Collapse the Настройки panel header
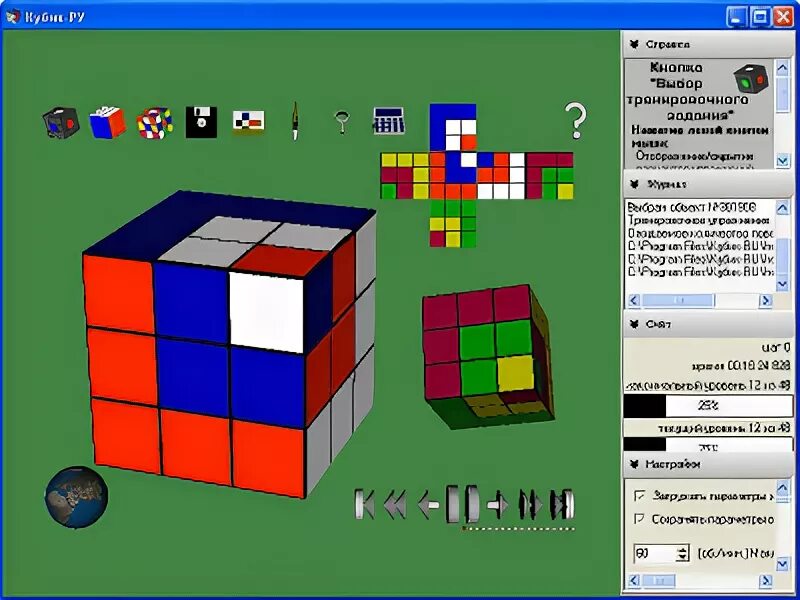 pyautogui.click(x=708, y=464)
